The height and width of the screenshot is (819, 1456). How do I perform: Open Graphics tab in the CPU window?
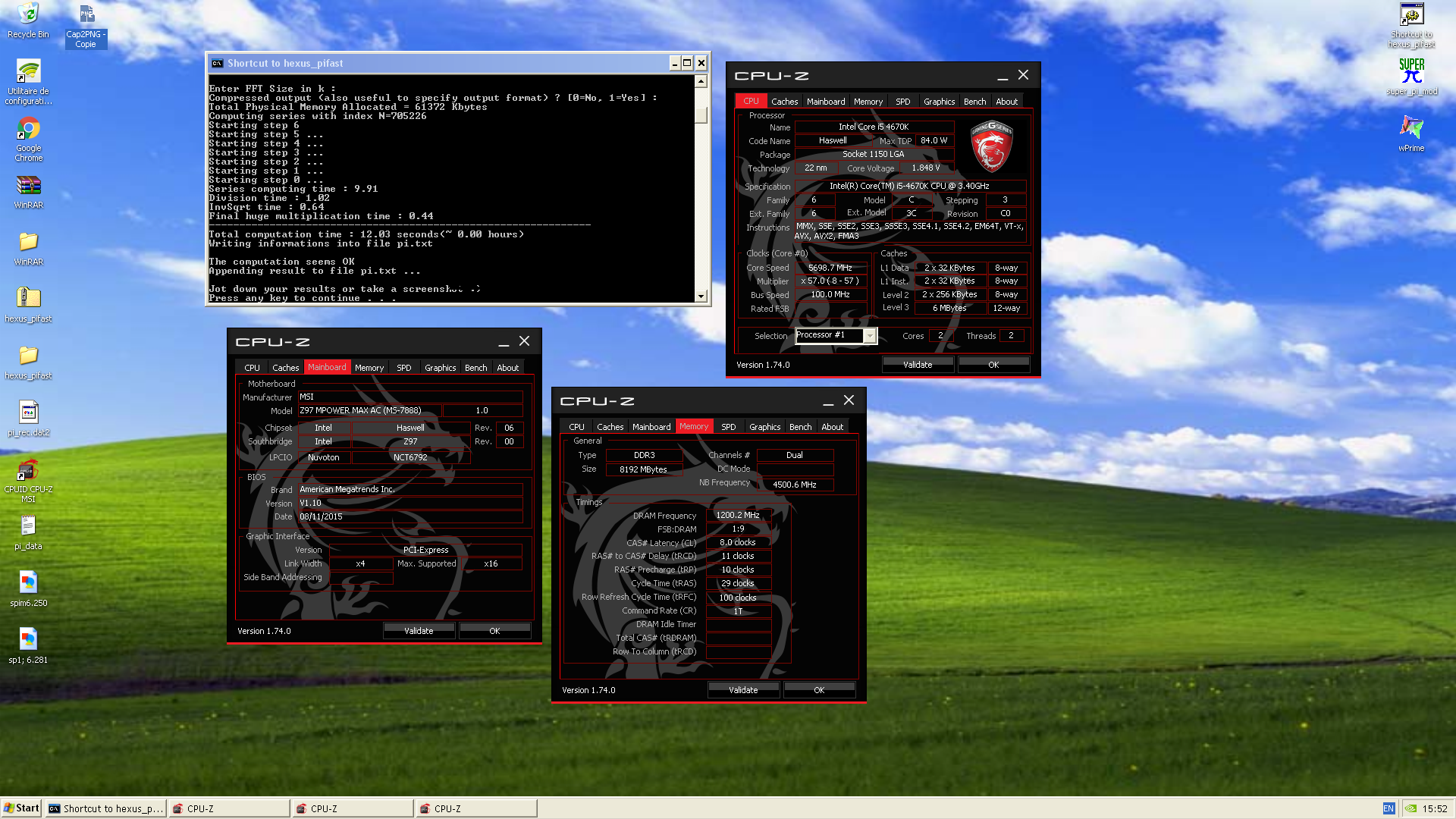[x=939, y=102]
